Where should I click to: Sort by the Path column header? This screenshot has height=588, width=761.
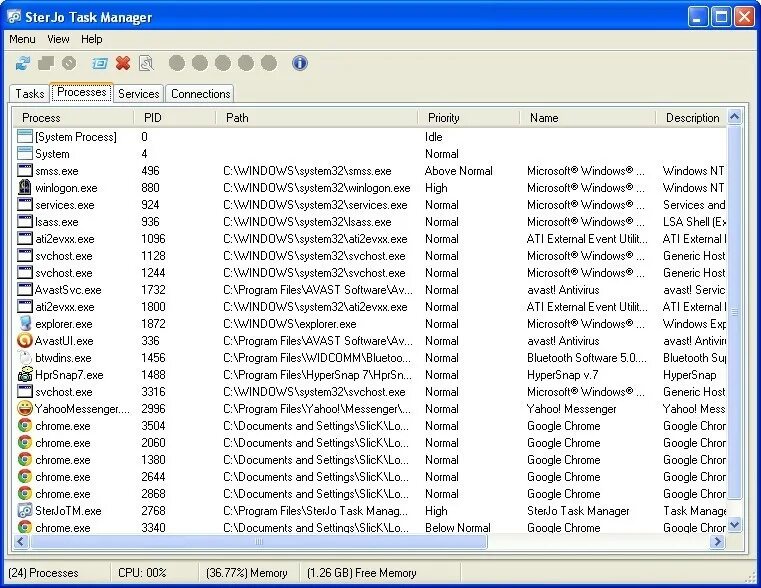click(316, 117)
